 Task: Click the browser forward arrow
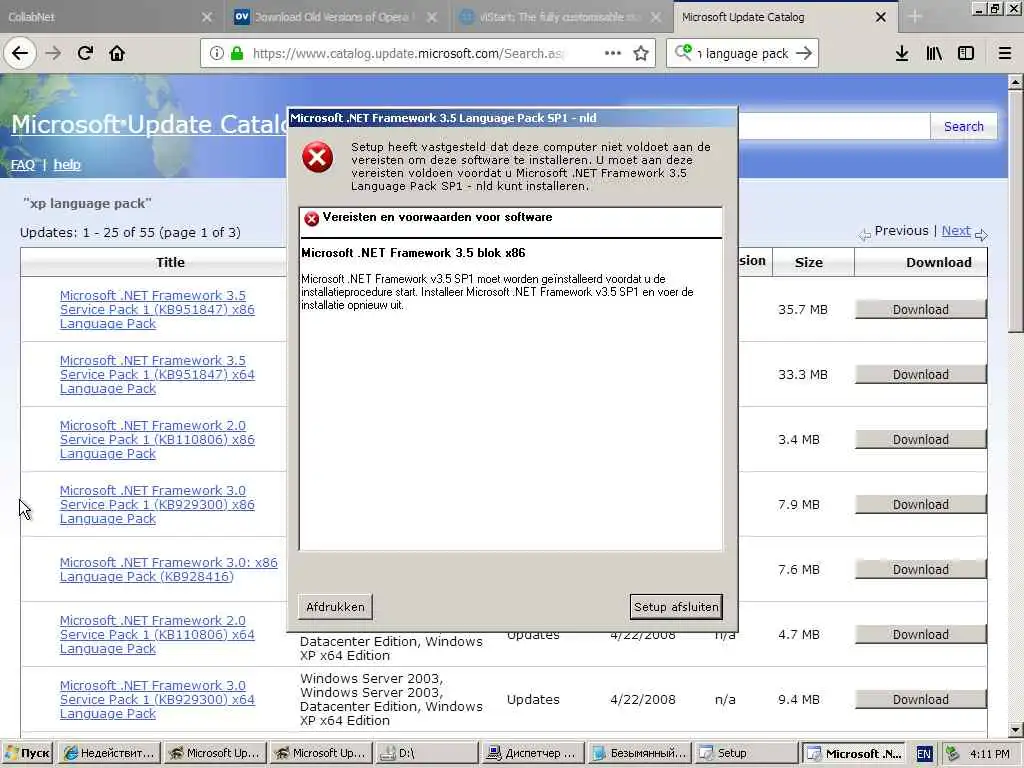(x=54, y=54)
